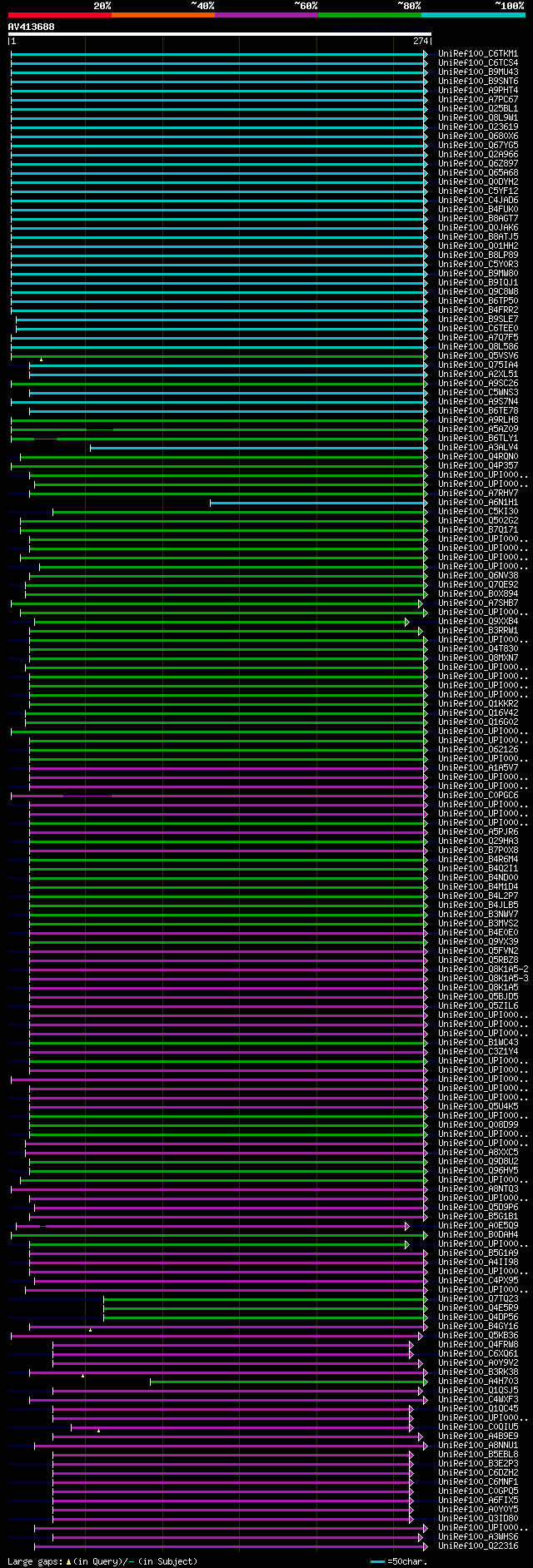Click label UniRef100_A7RHV7
The height and width of the screenshot is (1568, 533).
[x=478, y=494]
